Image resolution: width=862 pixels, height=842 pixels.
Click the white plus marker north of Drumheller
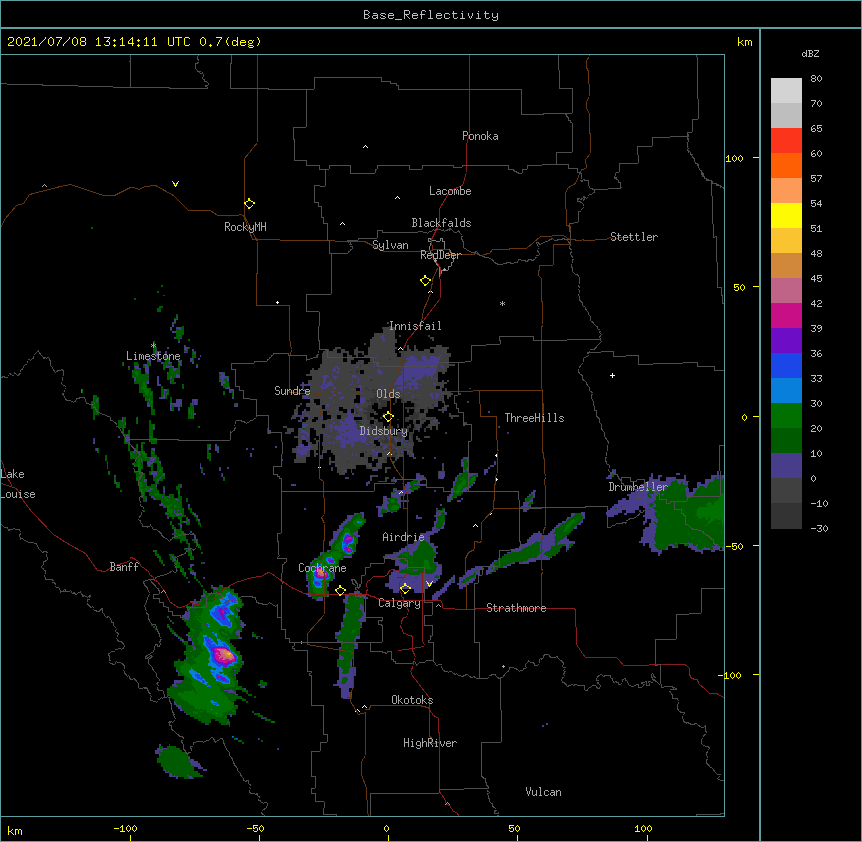tap(612, 375)
